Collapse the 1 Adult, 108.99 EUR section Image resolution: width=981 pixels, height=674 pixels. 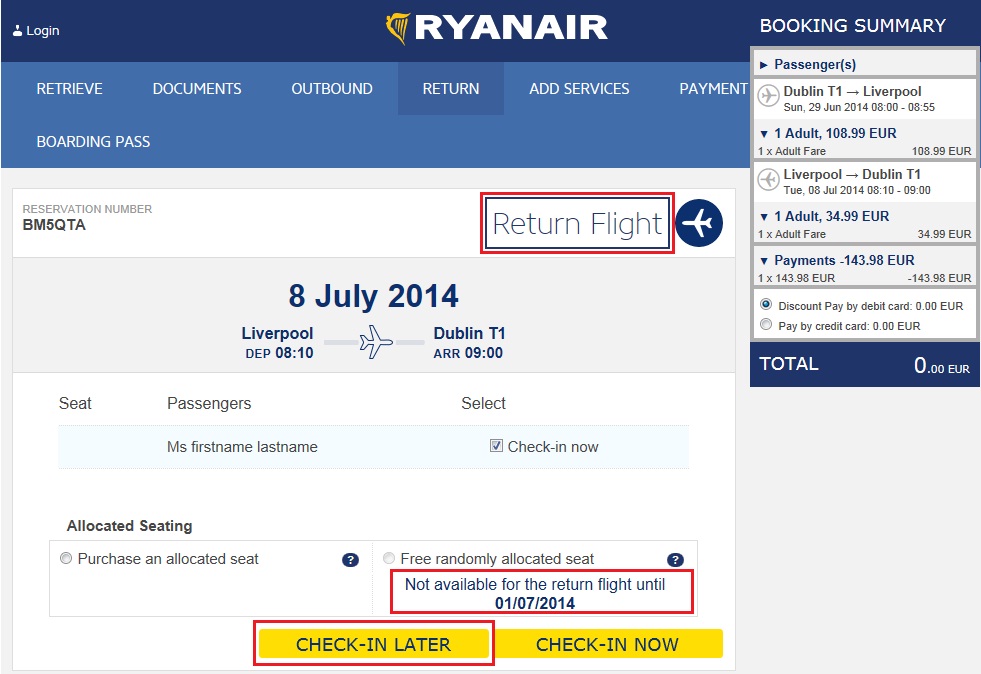click(764, 133)
